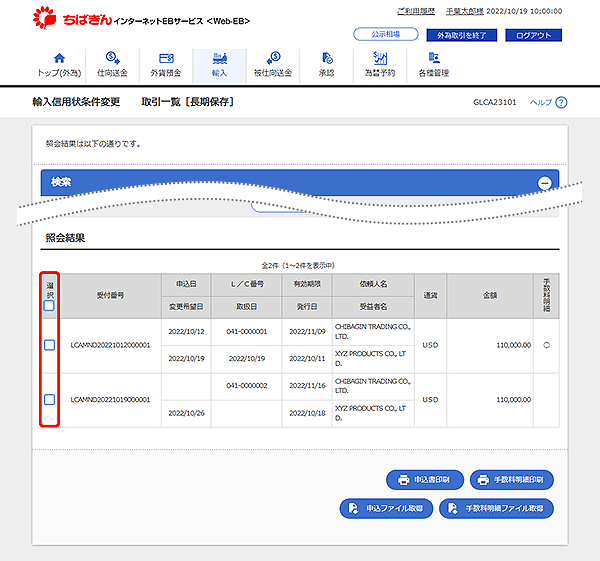Click the 手数料明細印刷 button
The width and height of the screenshot is (600, 561).
[512, 479]
